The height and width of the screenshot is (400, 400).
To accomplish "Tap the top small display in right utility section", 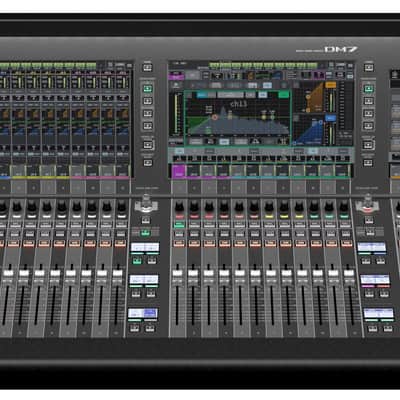I will point(372,248).
